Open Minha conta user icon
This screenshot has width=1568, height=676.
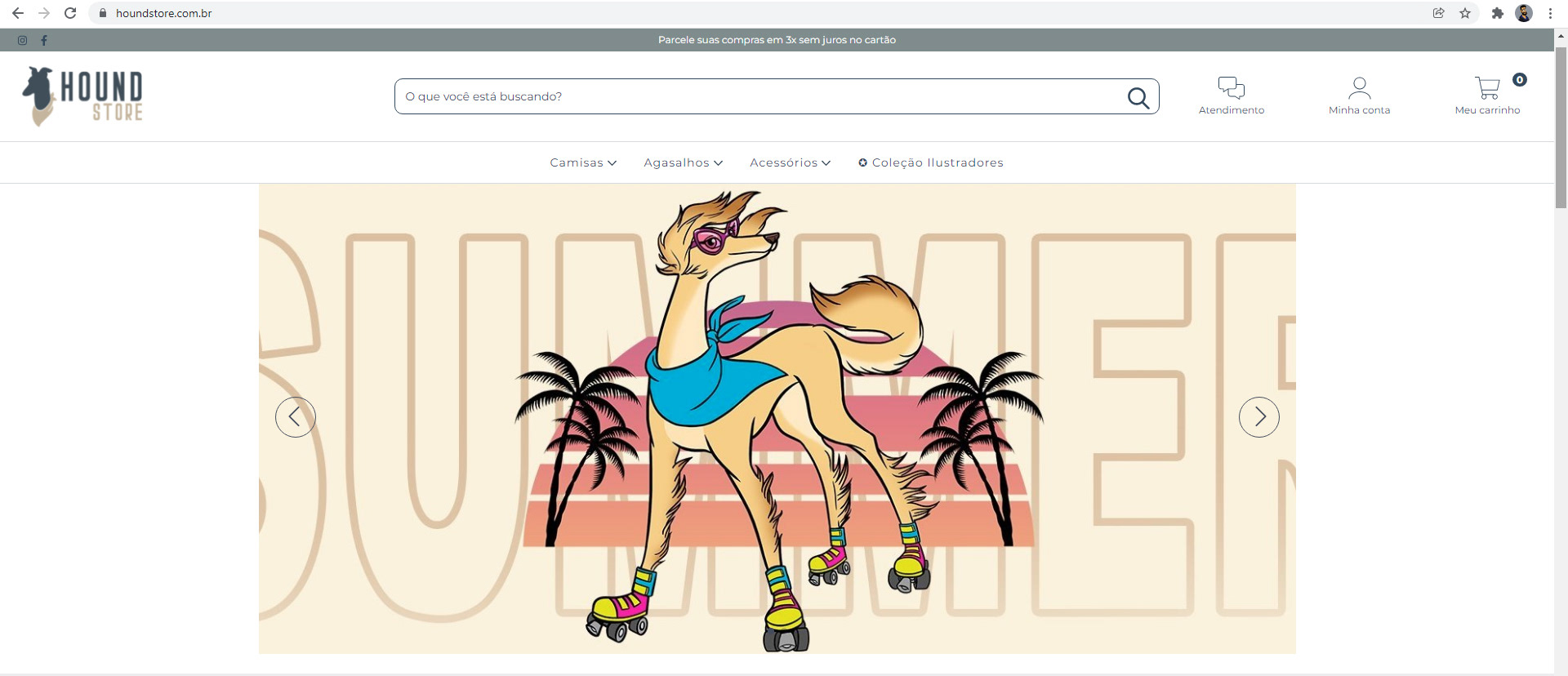(x=1359, y=87)
